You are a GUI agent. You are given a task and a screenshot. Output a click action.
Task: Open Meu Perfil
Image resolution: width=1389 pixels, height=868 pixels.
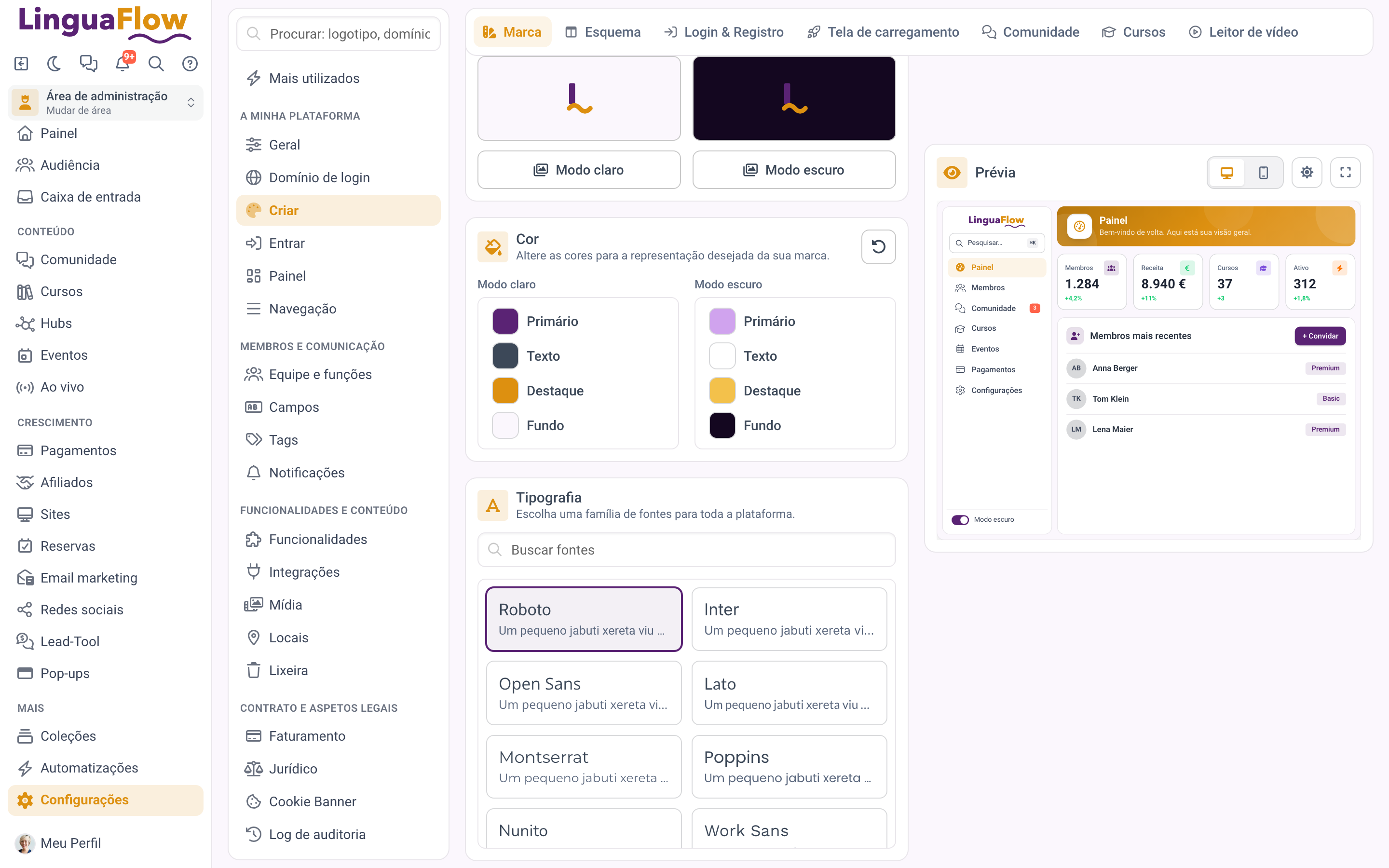click(x=106, y=843)
